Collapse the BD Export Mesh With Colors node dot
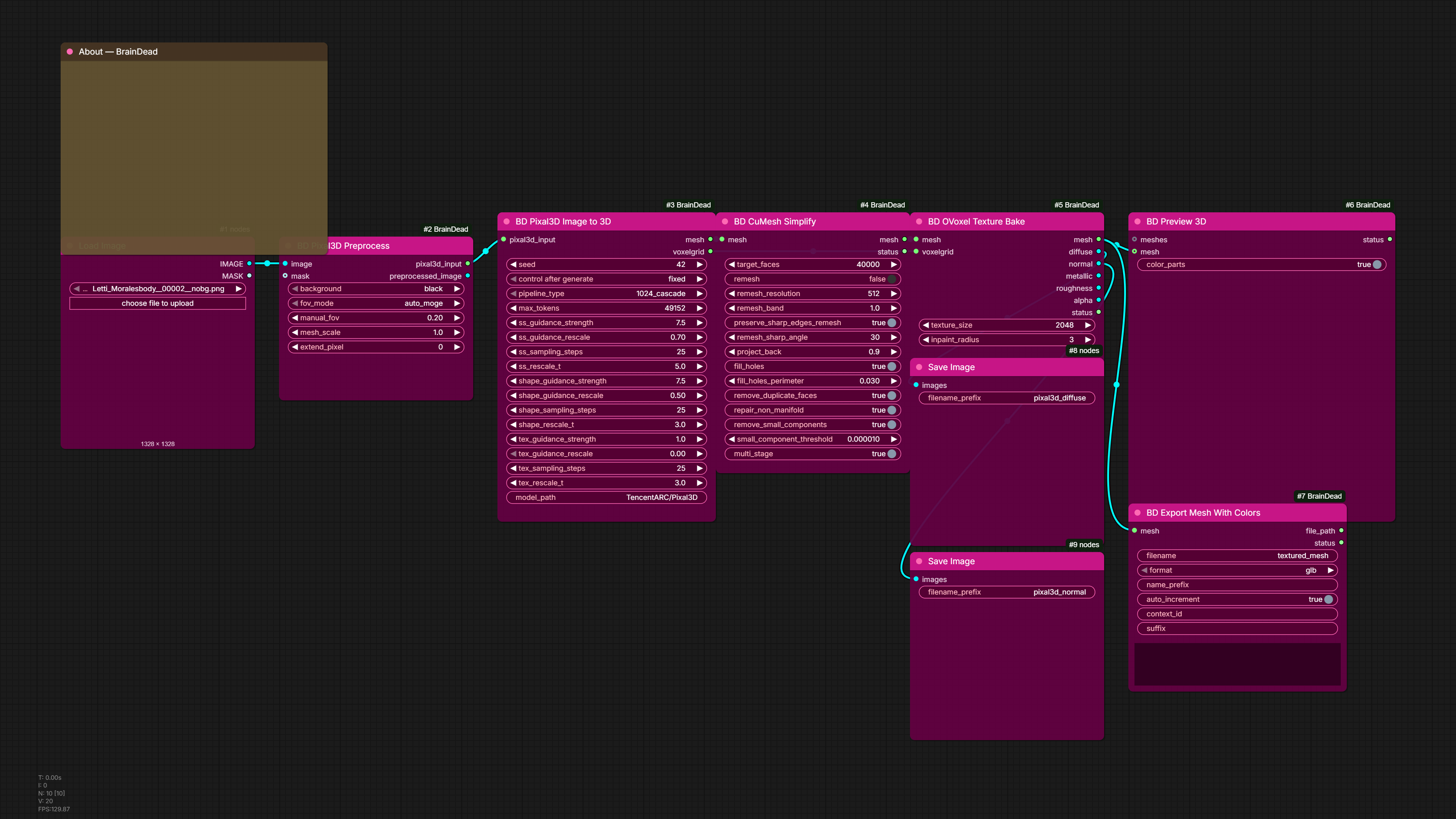 click(x=1137, y=513)
